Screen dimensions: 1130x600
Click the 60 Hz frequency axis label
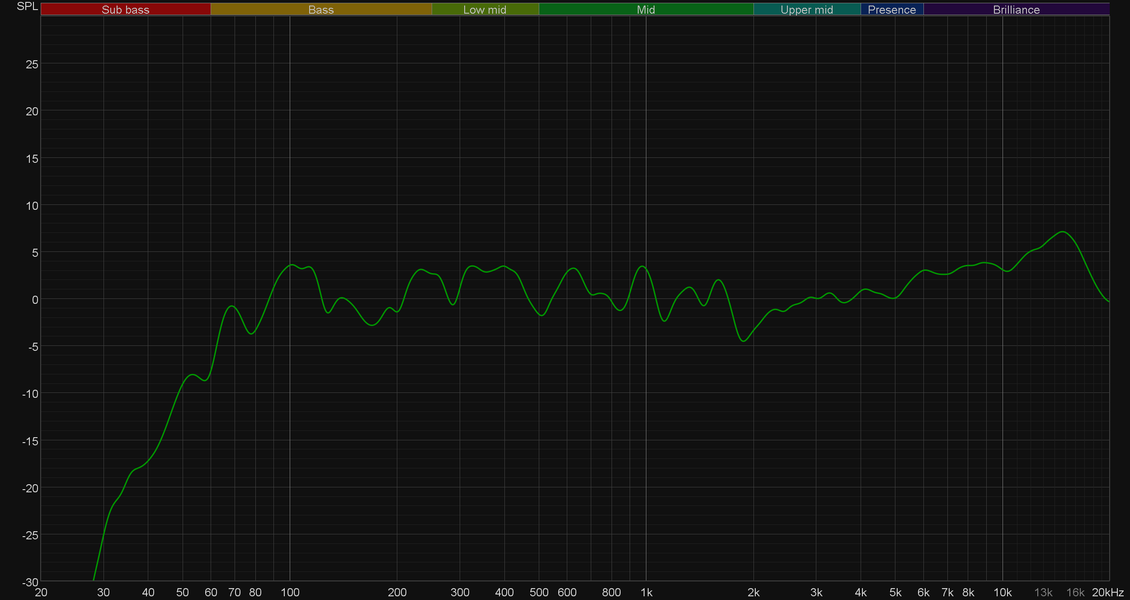point(211,593)
